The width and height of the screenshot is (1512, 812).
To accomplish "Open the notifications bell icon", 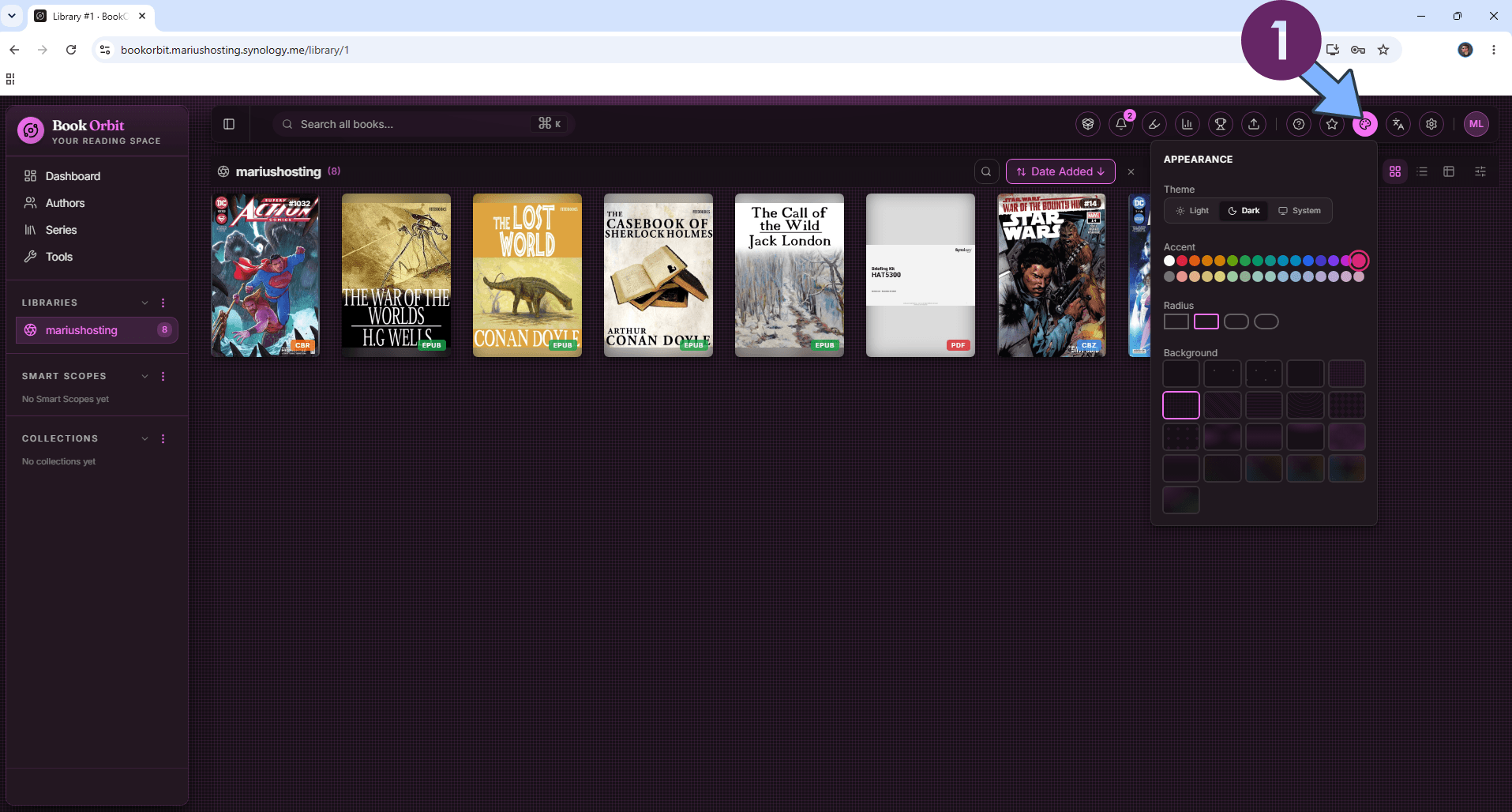I will pos(1121,124).
